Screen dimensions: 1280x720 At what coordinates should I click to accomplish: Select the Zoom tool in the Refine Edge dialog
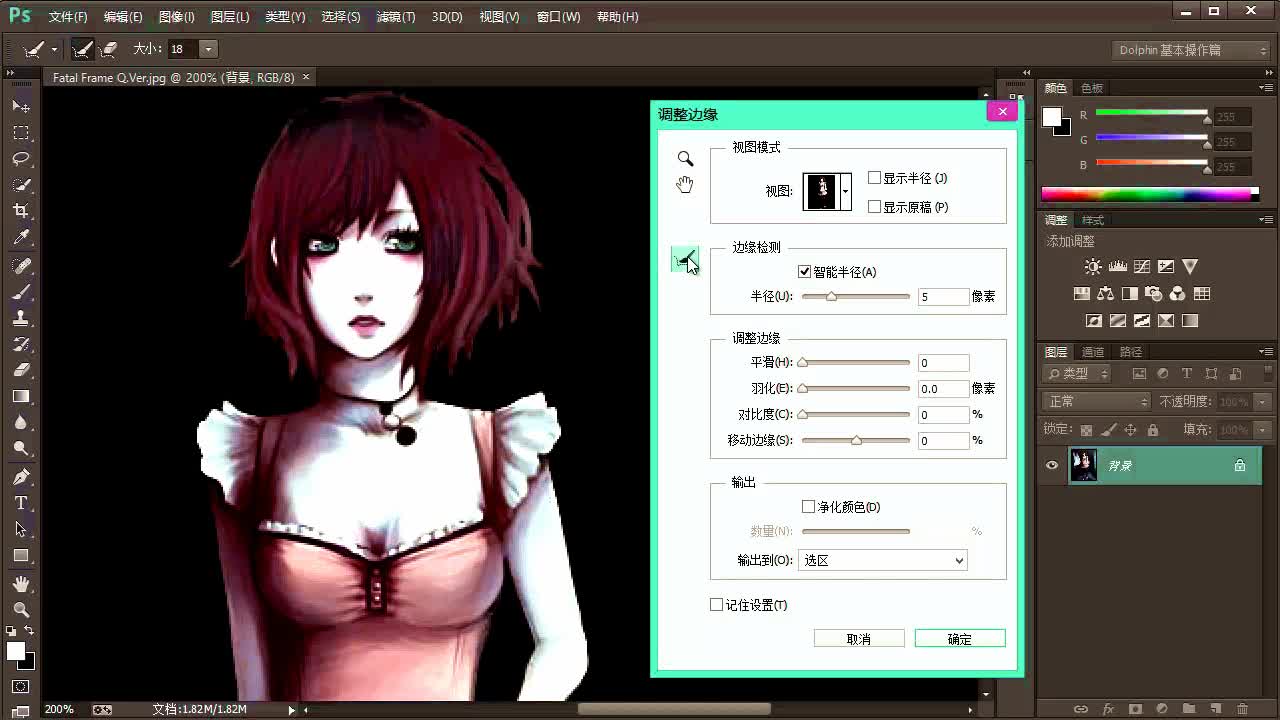pyautogui.click(x=684, y=158)
